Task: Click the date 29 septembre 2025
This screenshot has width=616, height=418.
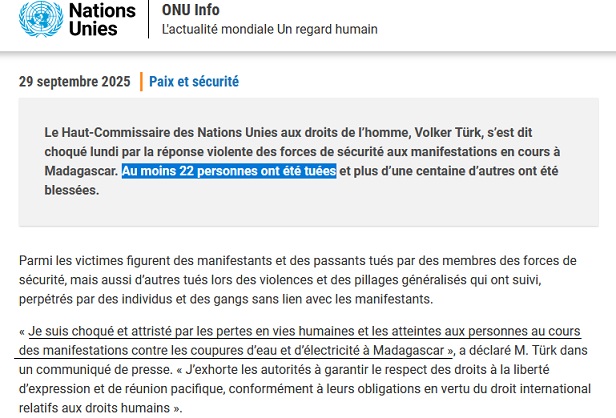Action: [74, 81]
